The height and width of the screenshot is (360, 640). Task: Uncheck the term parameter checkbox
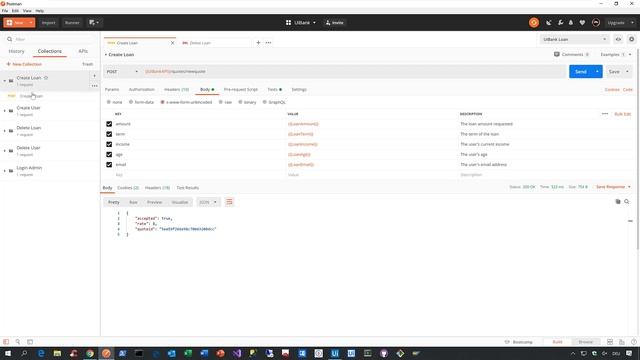[x=109, y=134]
